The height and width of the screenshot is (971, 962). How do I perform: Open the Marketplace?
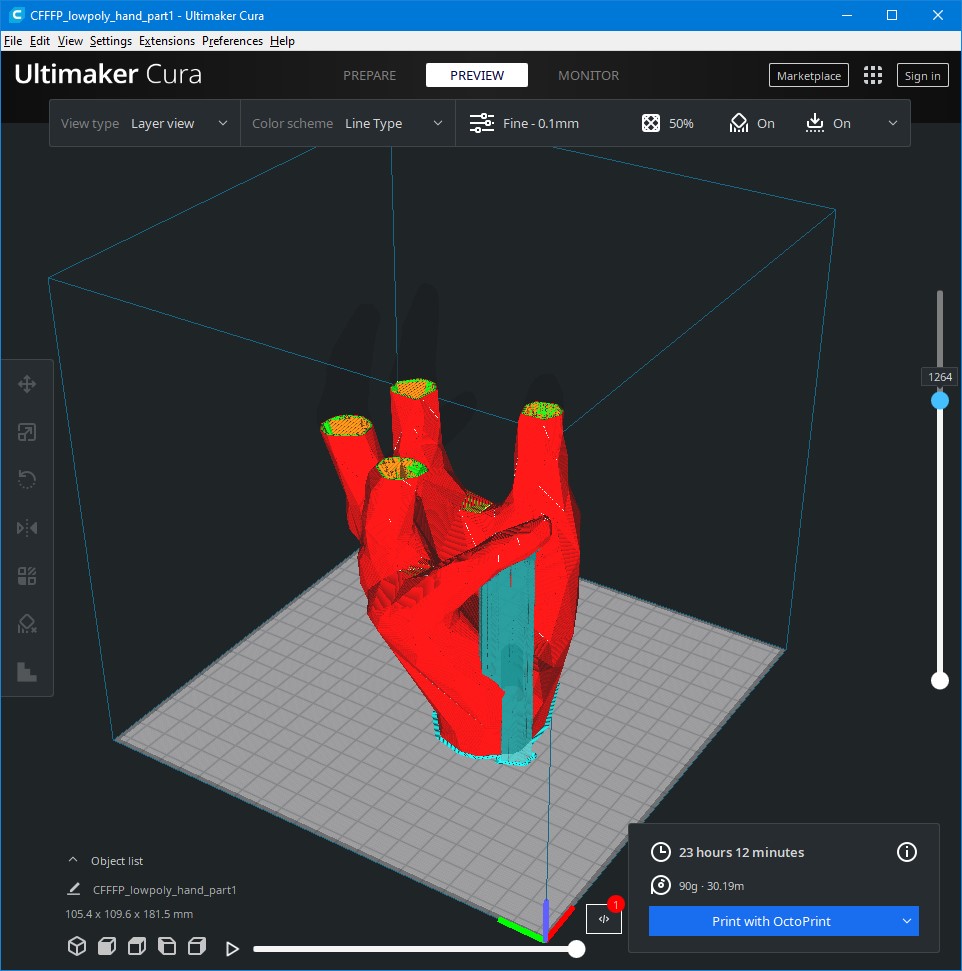pyautogui.click(x=808, y=76)
